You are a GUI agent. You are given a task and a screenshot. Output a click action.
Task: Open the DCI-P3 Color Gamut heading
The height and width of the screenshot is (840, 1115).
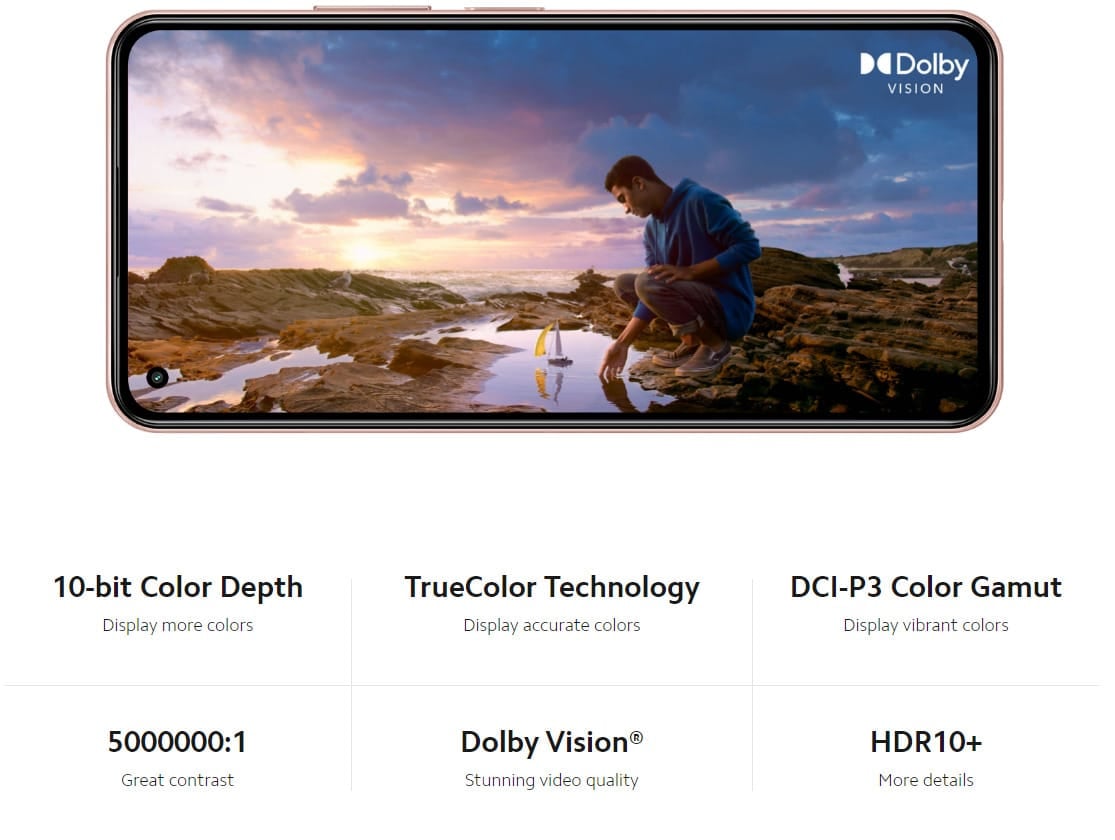click(926, 587)
